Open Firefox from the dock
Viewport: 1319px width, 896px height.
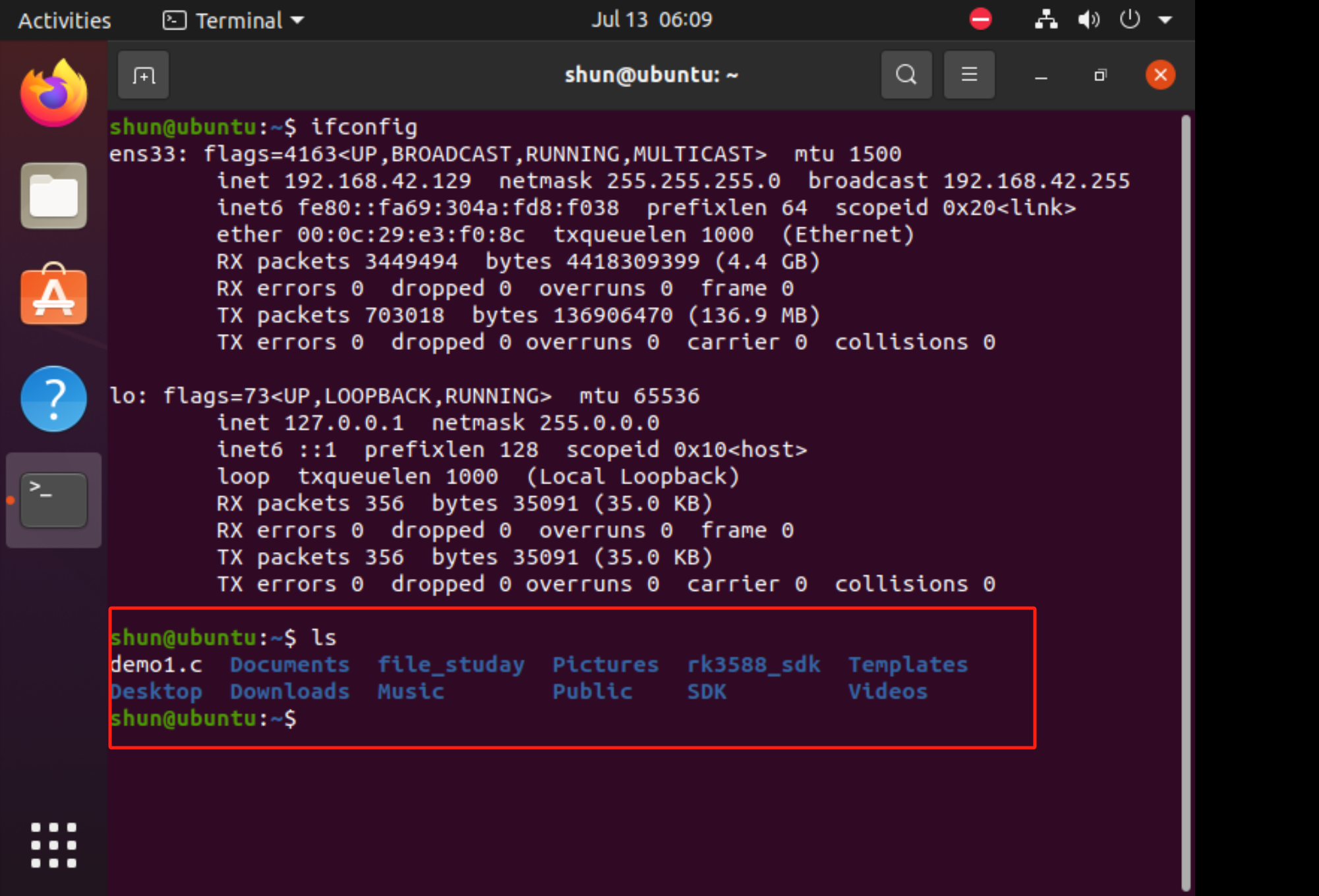point(53,93)
